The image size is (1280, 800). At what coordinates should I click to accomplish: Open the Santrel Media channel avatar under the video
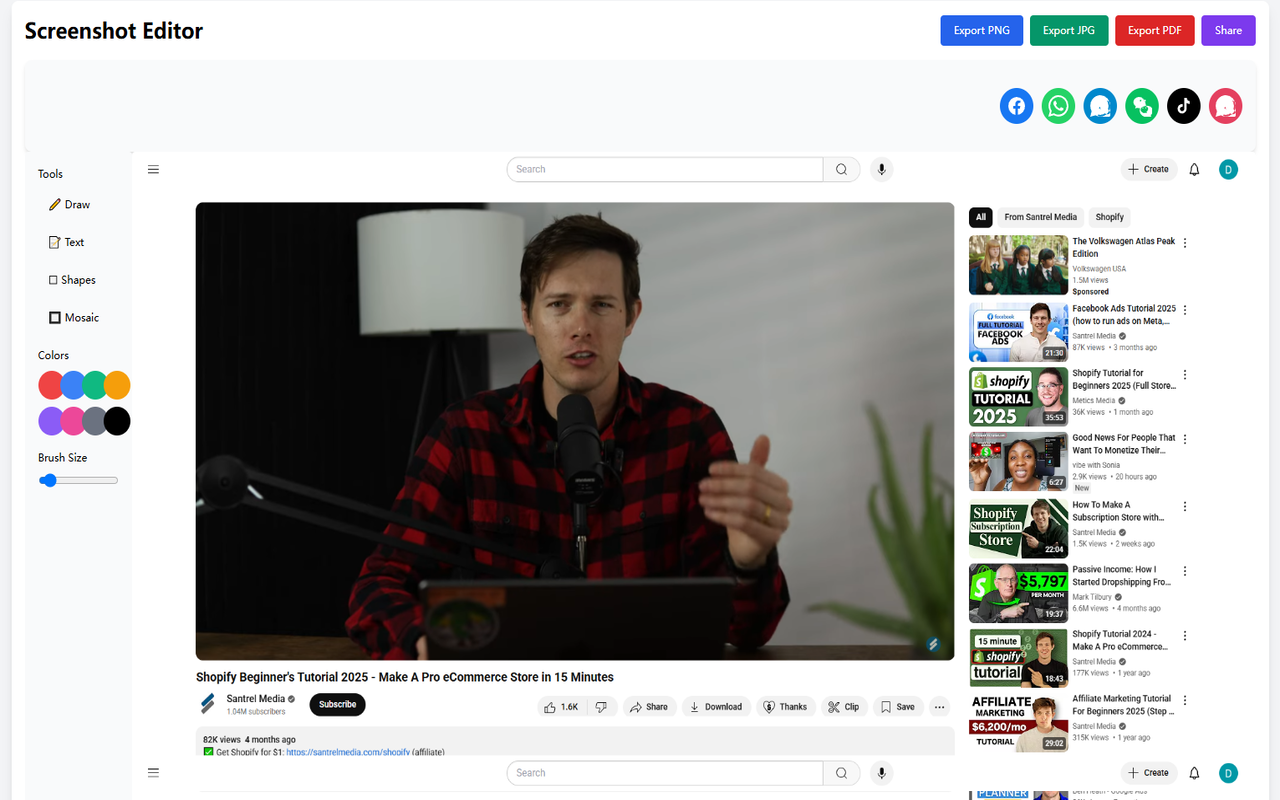208,704
